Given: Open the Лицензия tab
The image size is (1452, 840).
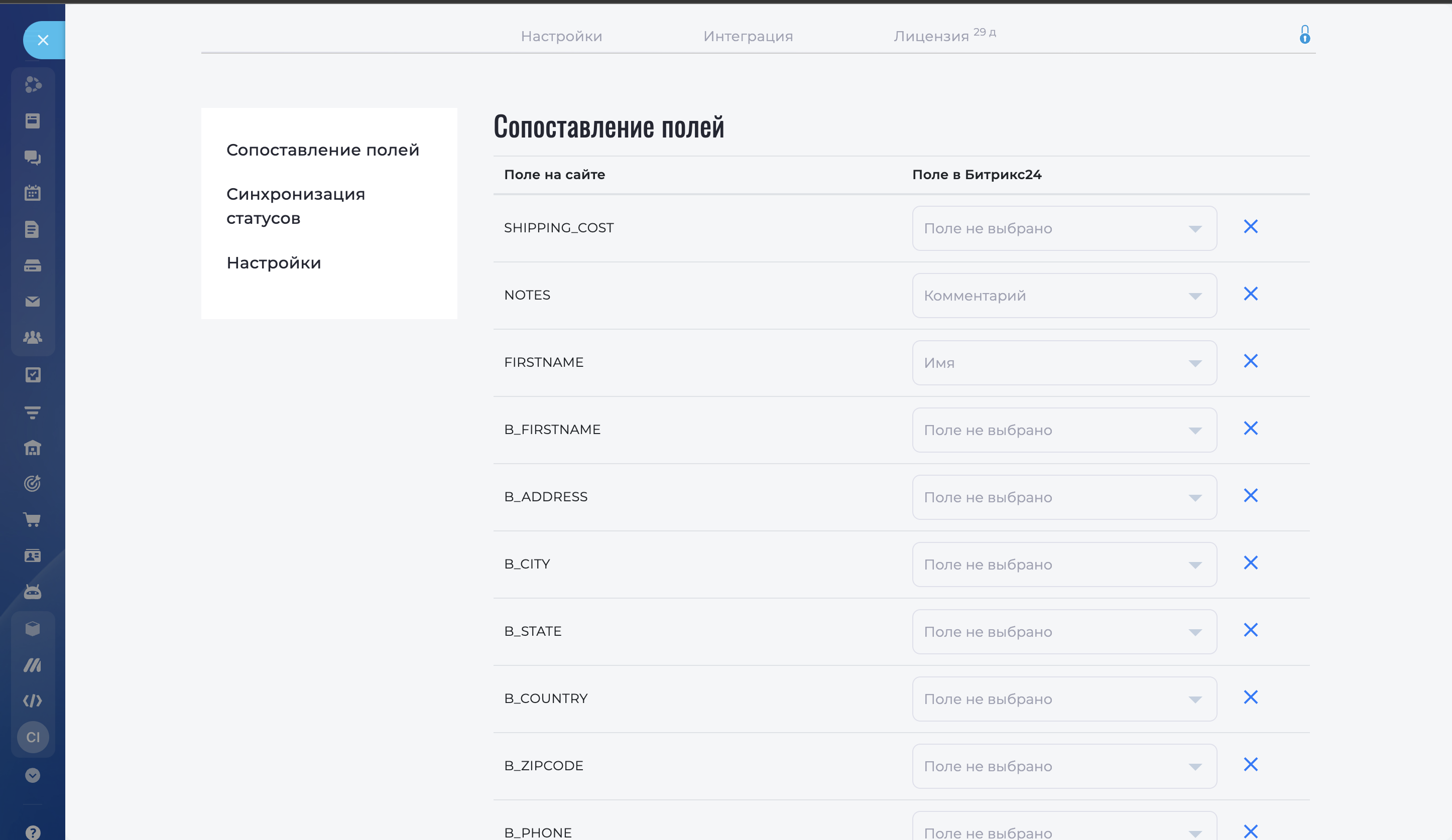Looking at the screenshot, I should [931, 36].
